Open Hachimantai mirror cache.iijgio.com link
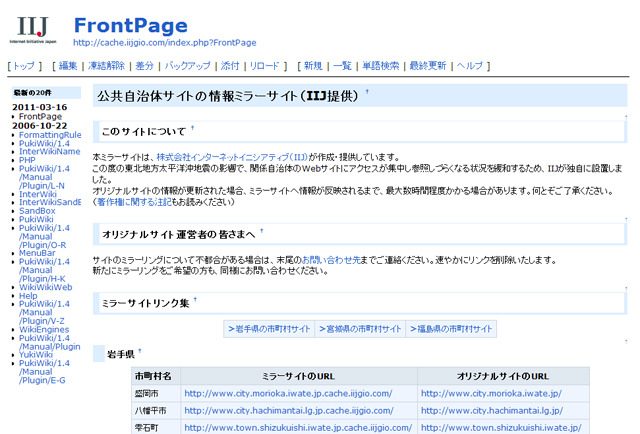The height and width of the screenshot is (434, 640). 289,411
